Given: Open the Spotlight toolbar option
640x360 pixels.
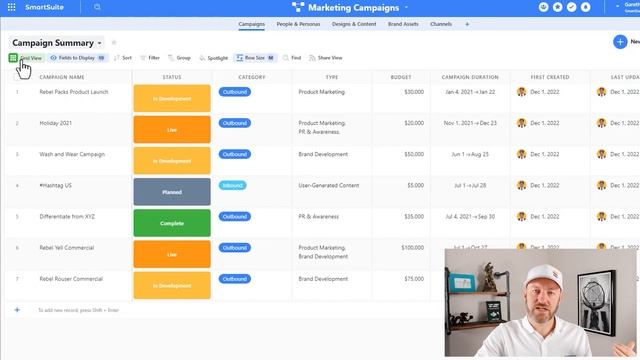Looking at the screenshot, I should pyautogui.click(x=213, y=58).
